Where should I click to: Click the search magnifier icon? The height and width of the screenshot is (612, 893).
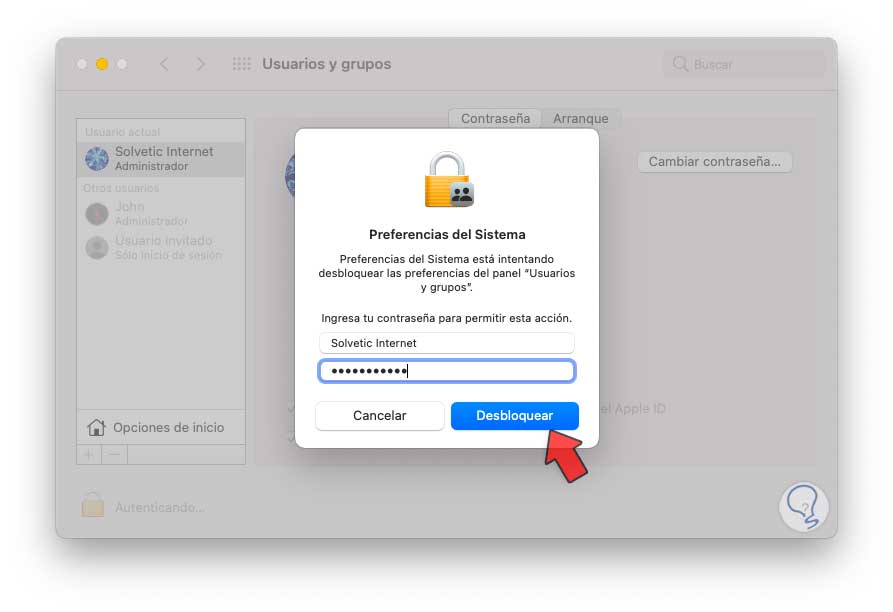point(680,64)
